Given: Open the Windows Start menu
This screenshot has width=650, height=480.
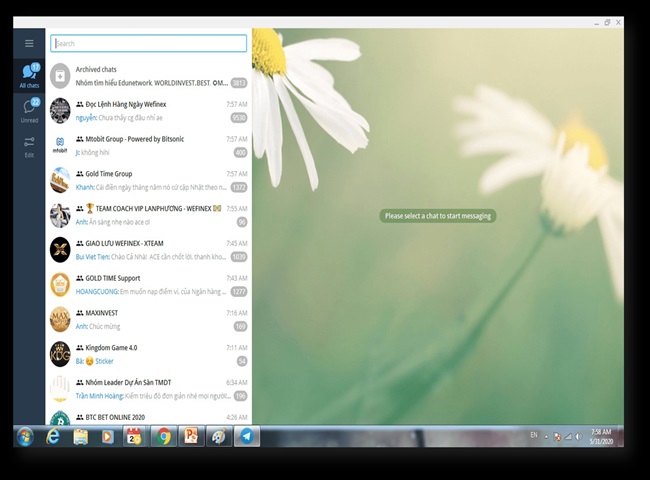Looking at the screenshot, I should (25, 436).
